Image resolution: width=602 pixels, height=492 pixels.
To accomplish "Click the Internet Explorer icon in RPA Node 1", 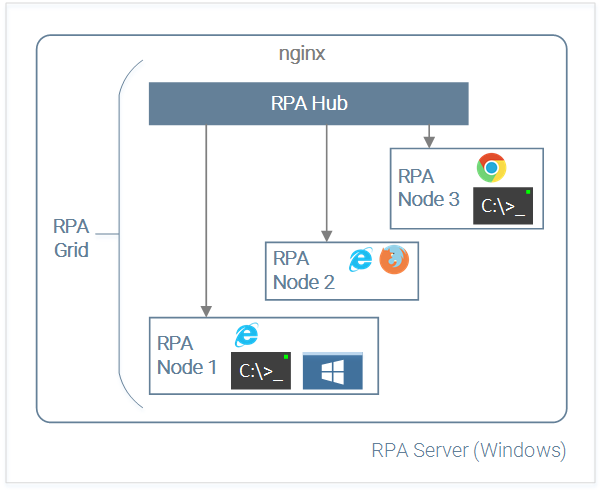I will point(247,335).
